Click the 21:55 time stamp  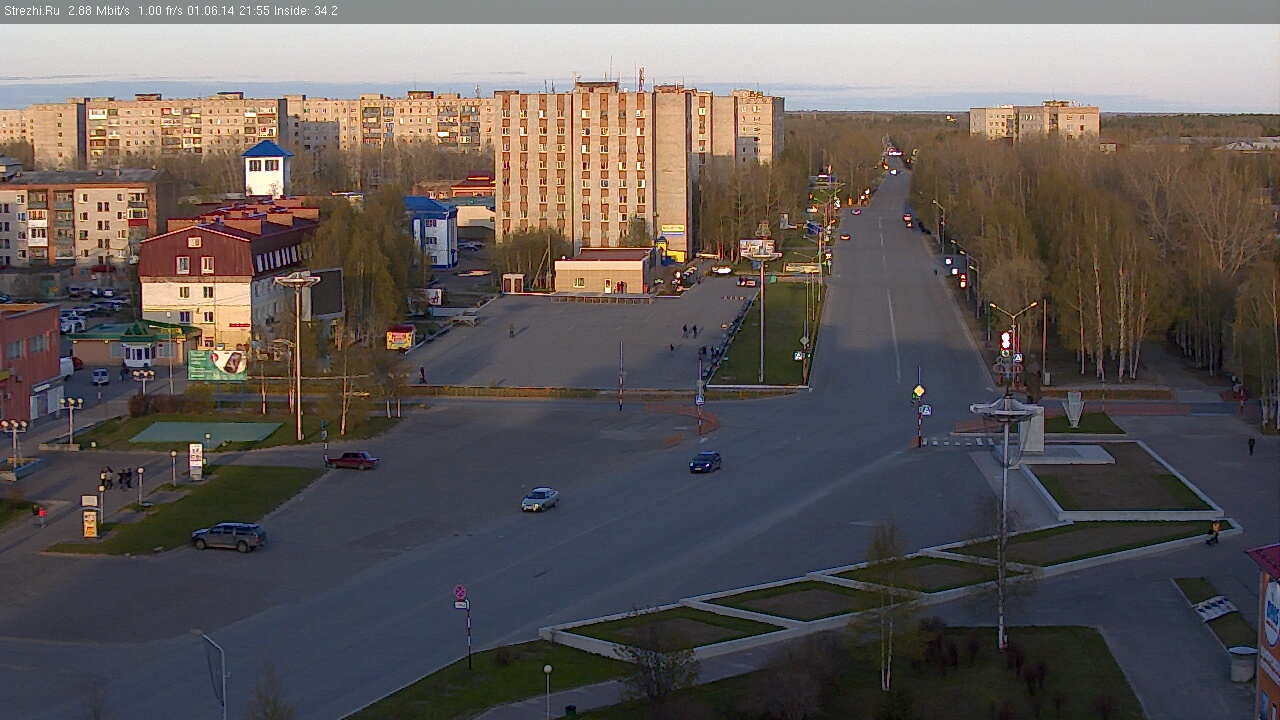coord(254,11)
